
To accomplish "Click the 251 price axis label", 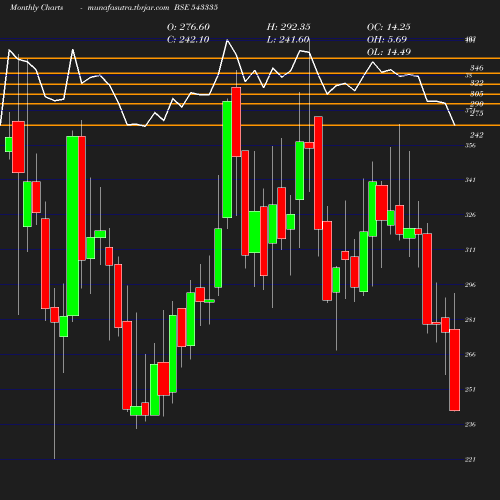I will pyautogui.click(x=470, y=390).
